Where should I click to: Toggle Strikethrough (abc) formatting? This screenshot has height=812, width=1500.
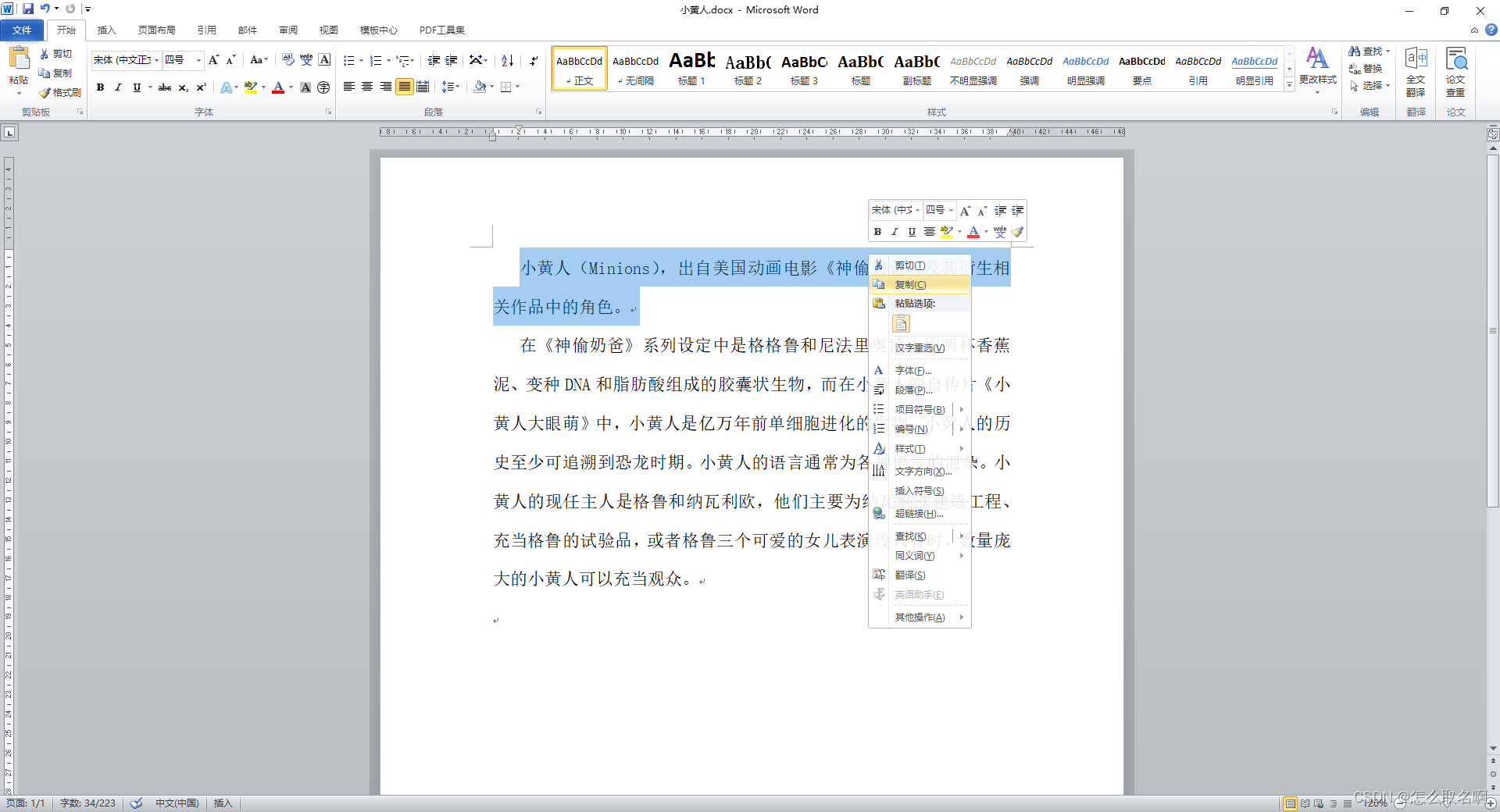point(165,87)
